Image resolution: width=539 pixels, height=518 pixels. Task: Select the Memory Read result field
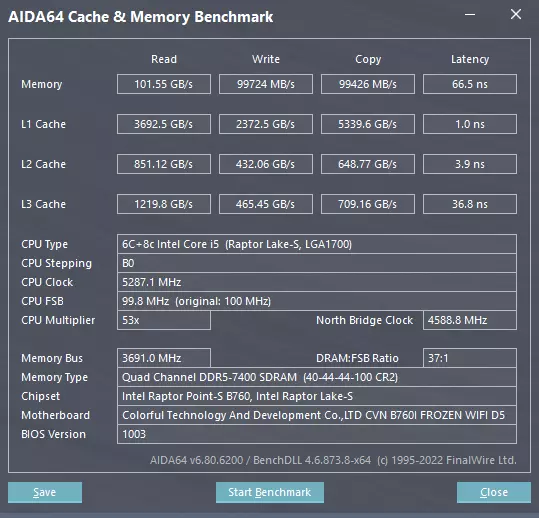[x=164, y=84]
